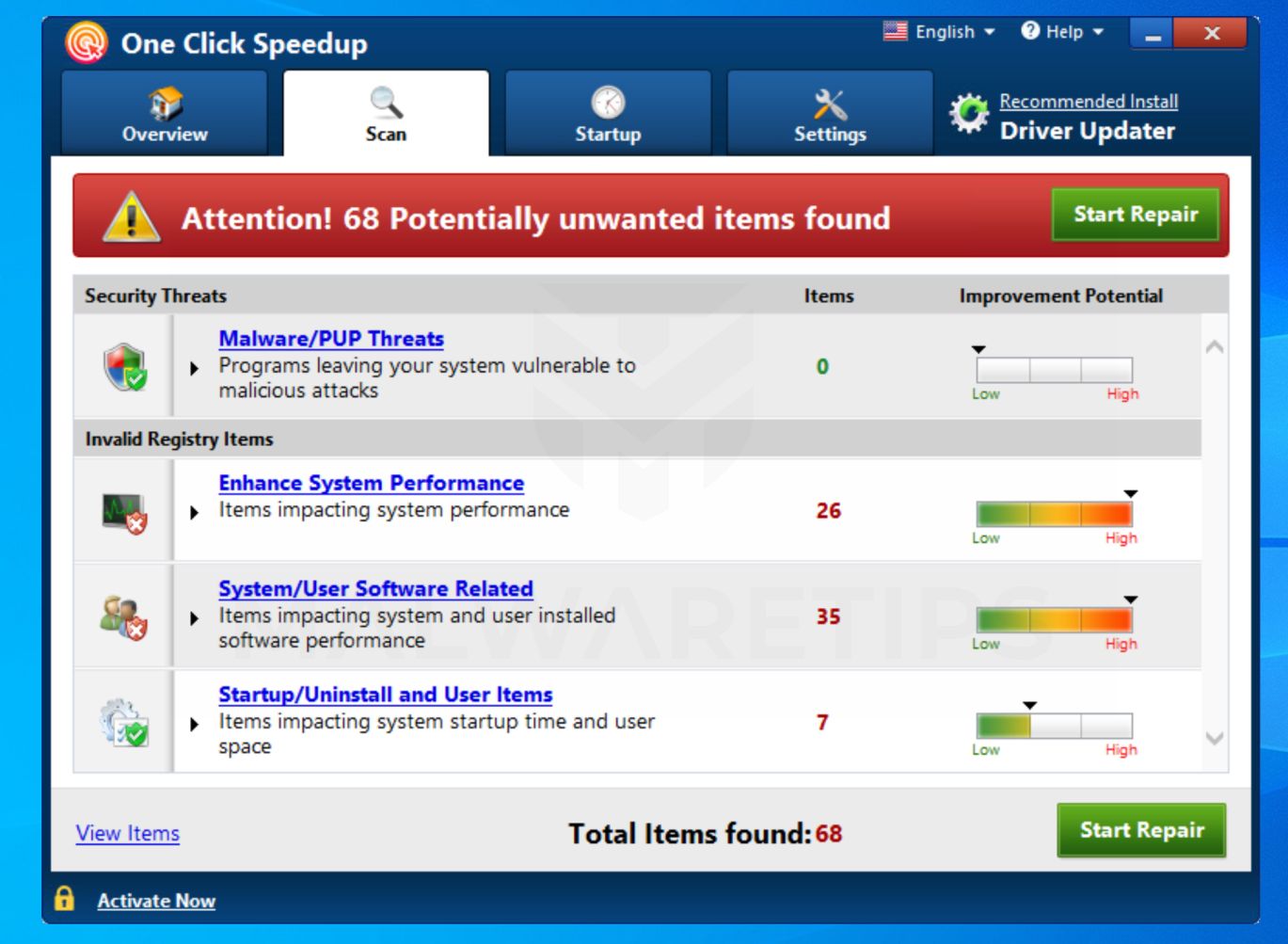Screen dimensions: 1288x944
Task: Click the item count 7
Action: (822, 723)
